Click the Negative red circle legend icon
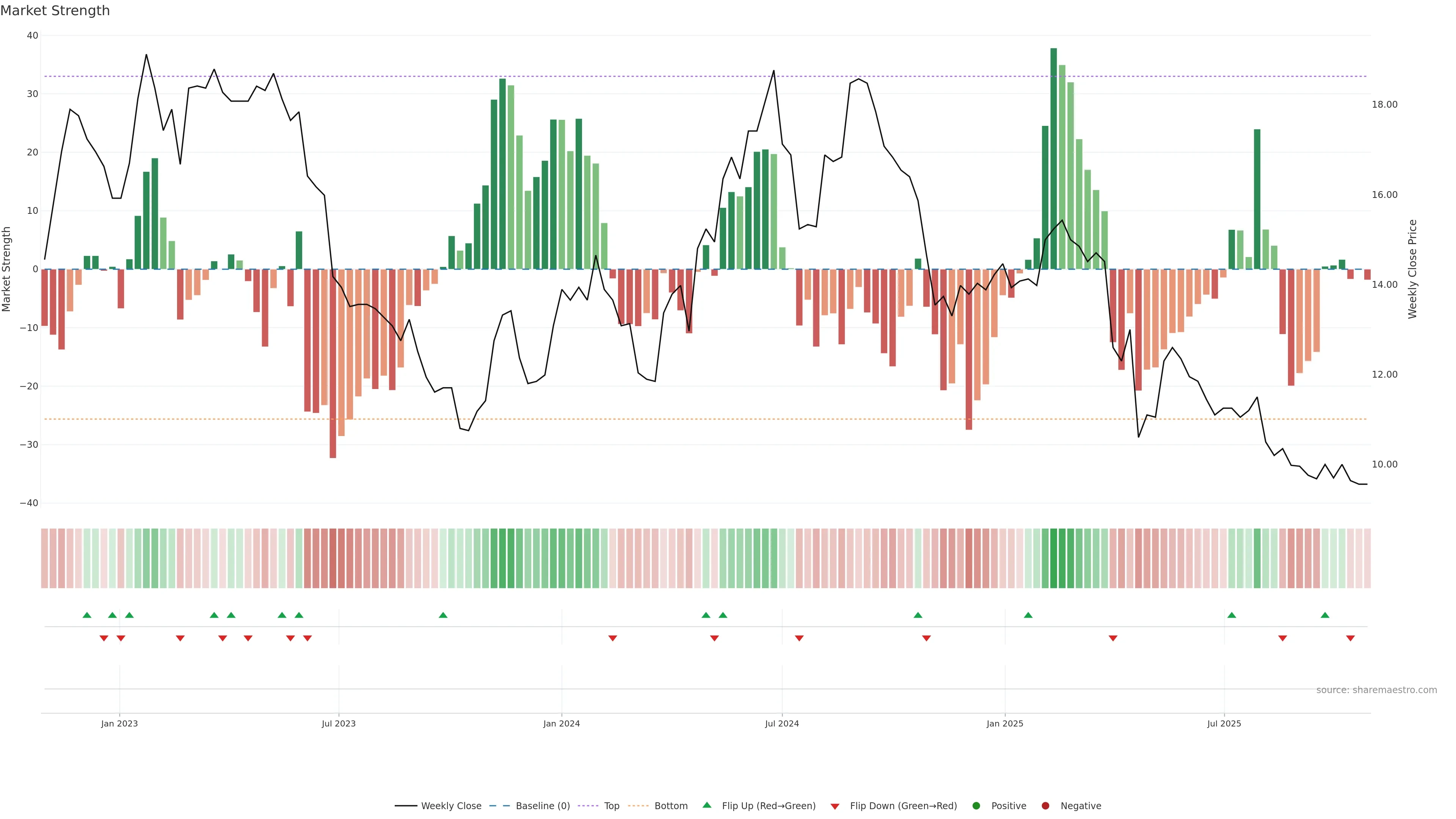 pyautogui.click(x=1045, y=805)
